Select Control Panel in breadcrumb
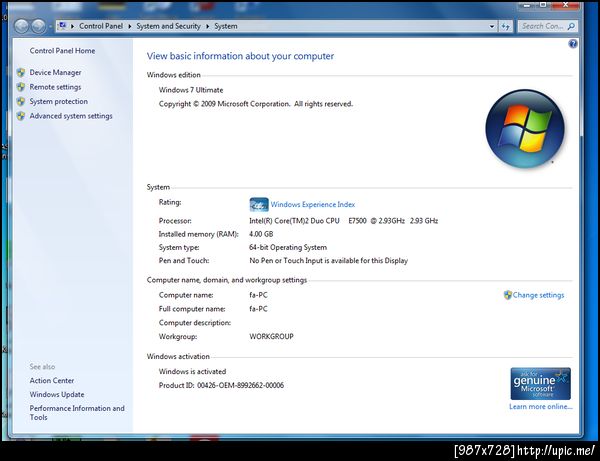 101,26
